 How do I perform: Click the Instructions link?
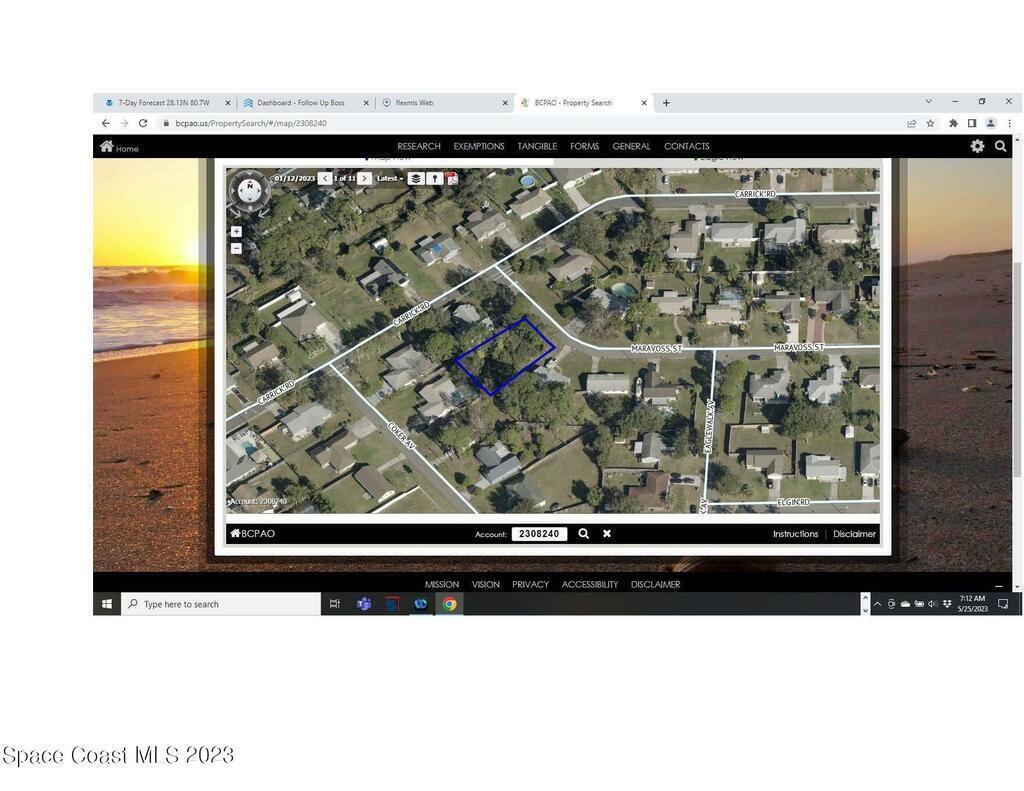(x=795, y=534)
